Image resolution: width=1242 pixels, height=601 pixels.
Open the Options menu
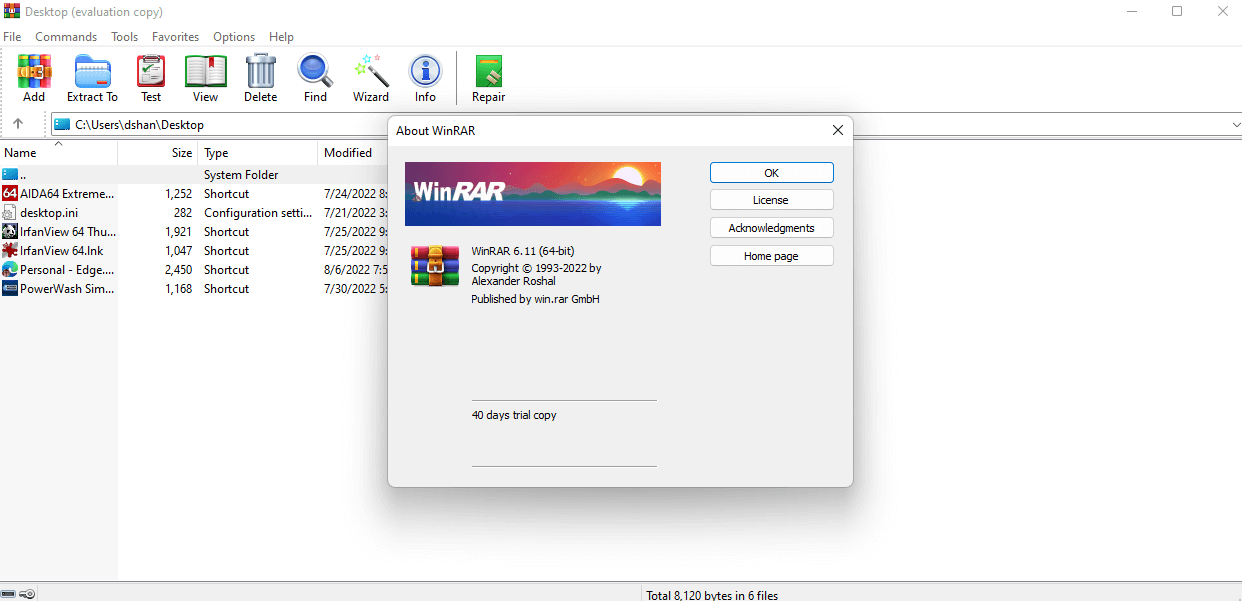[x=234, y=37]
